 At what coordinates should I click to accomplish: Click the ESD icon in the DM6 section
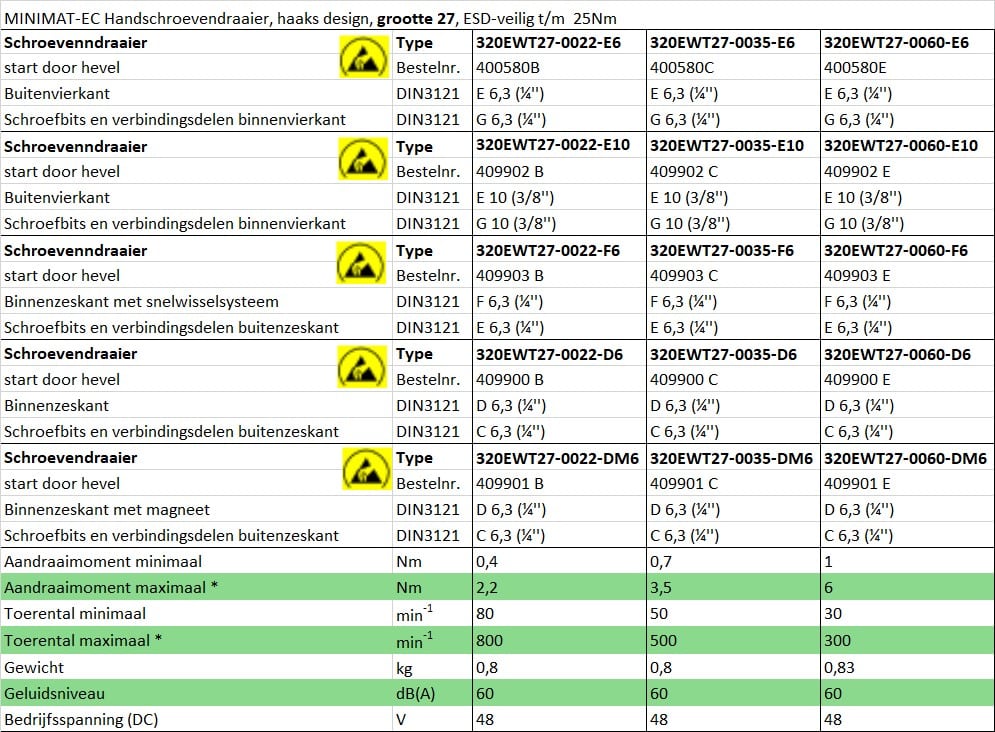tap(366, 469)
